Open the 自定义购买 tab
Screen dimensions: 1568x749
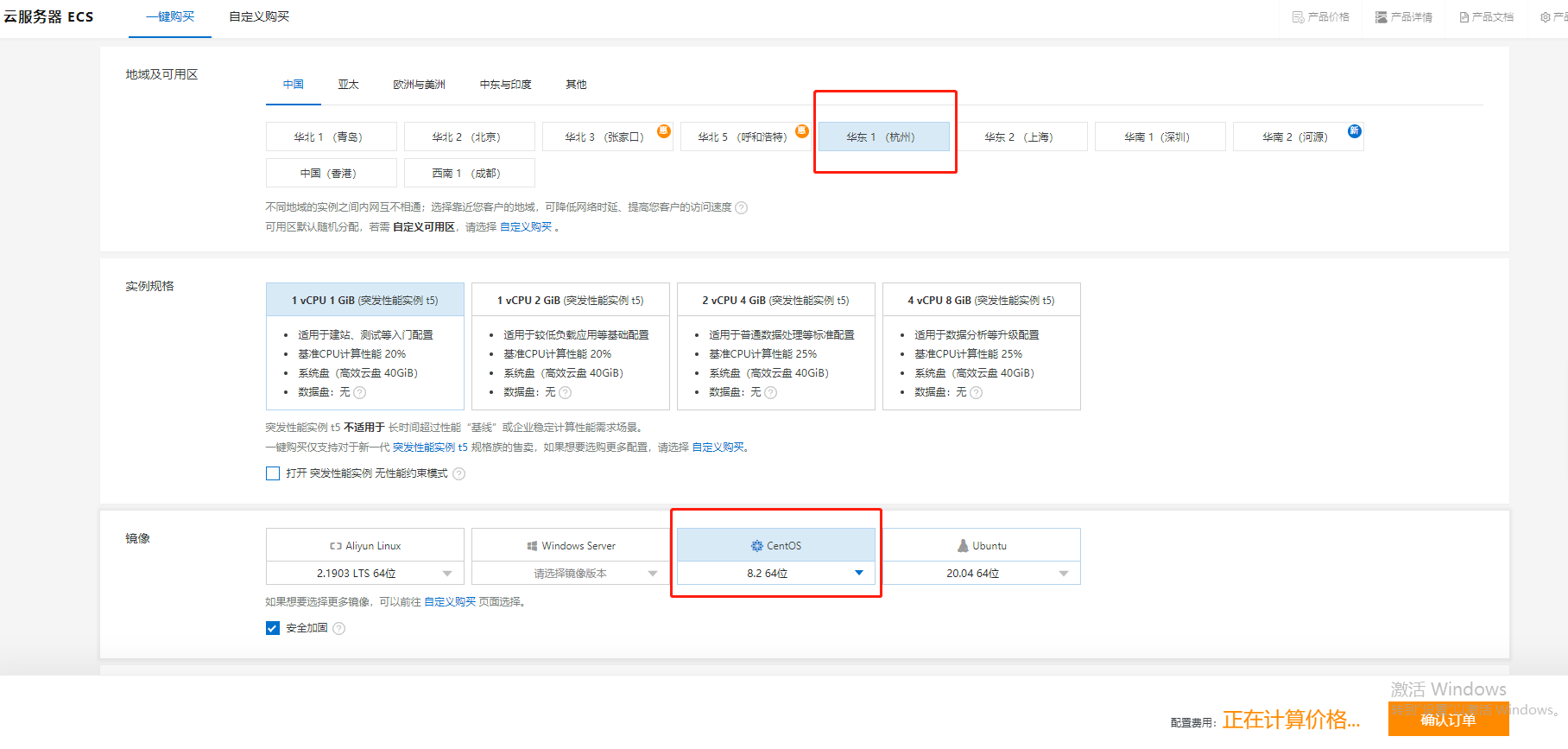tap(259, 17)
